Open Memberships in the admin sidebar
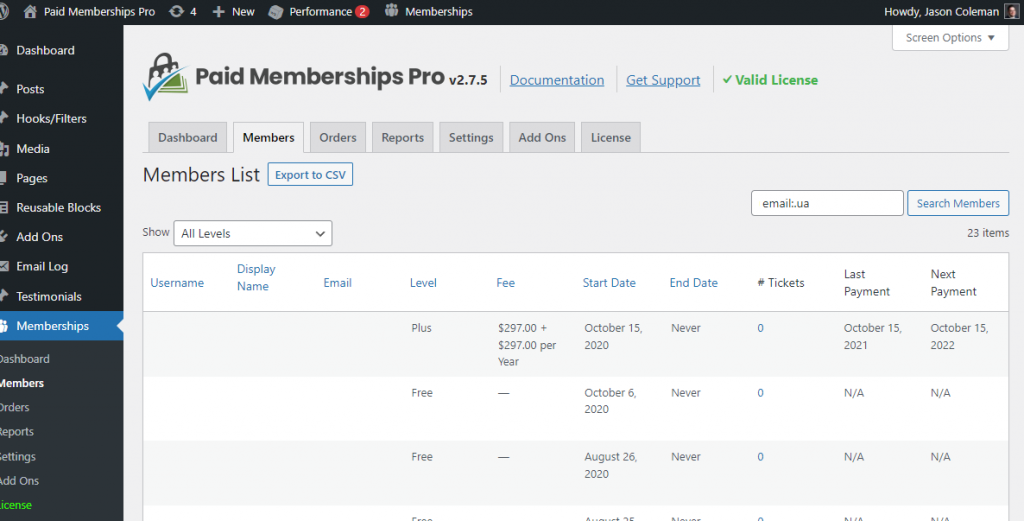The image size is (1024, 521). tap(61, 326)
